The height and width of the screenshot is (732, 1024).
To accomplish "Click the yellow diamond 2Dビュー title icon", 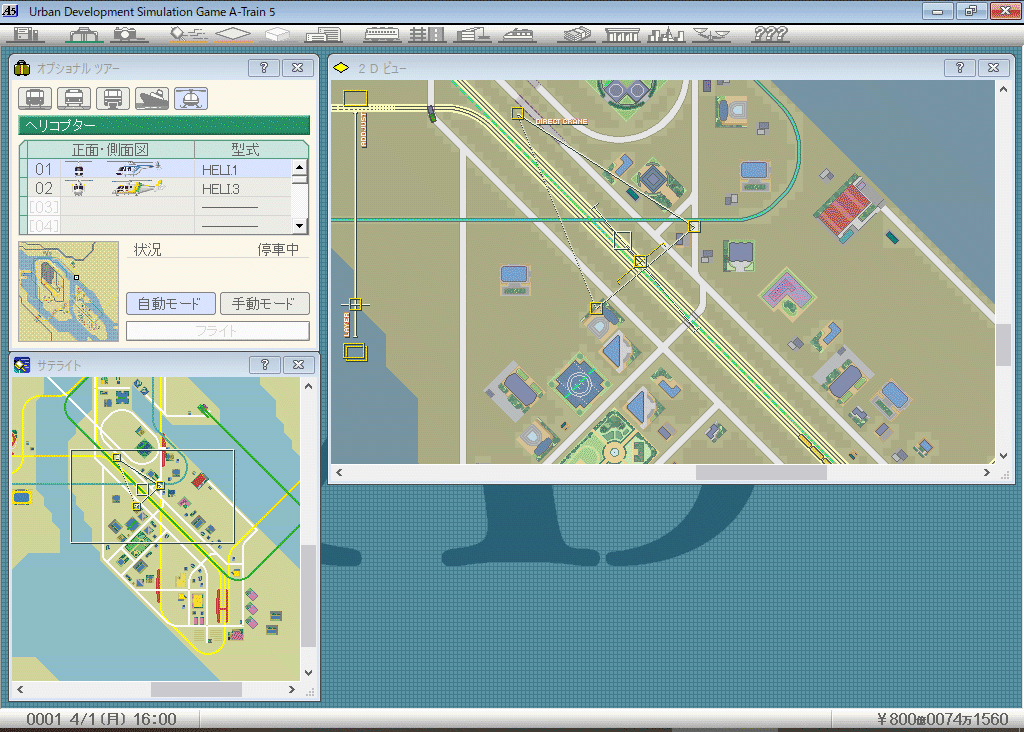I will (341, 68).
